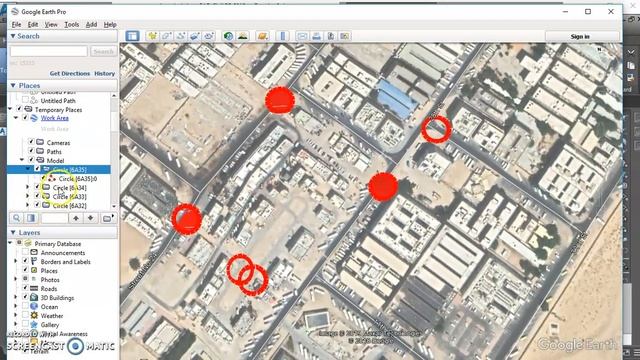Open the Email toolbar icon

coord(302,36)
